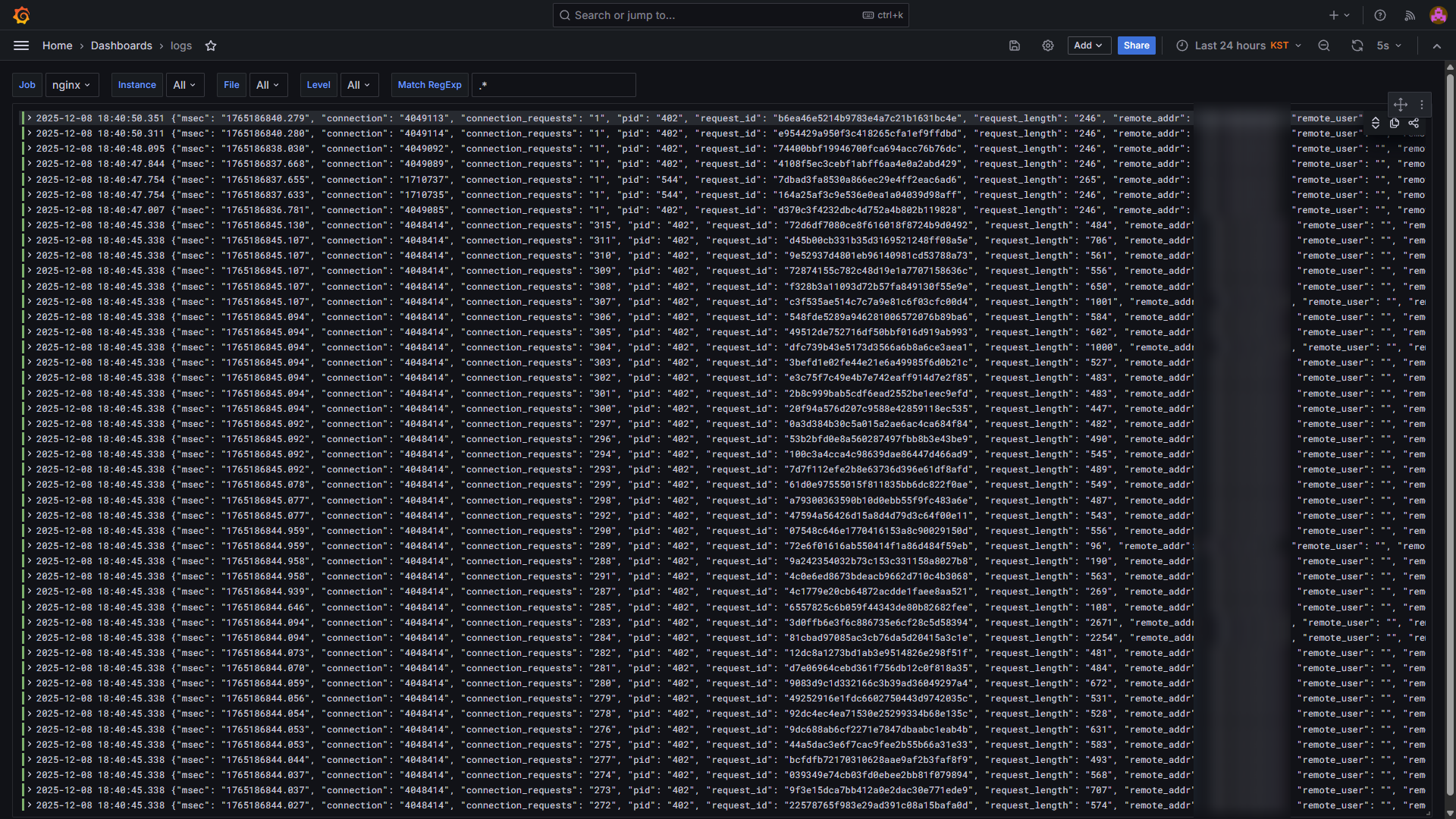The width and height of the screenshot is (1456, 819).
Task: Go to Dashboards breadcrumb
Action: tap(121, 45)
